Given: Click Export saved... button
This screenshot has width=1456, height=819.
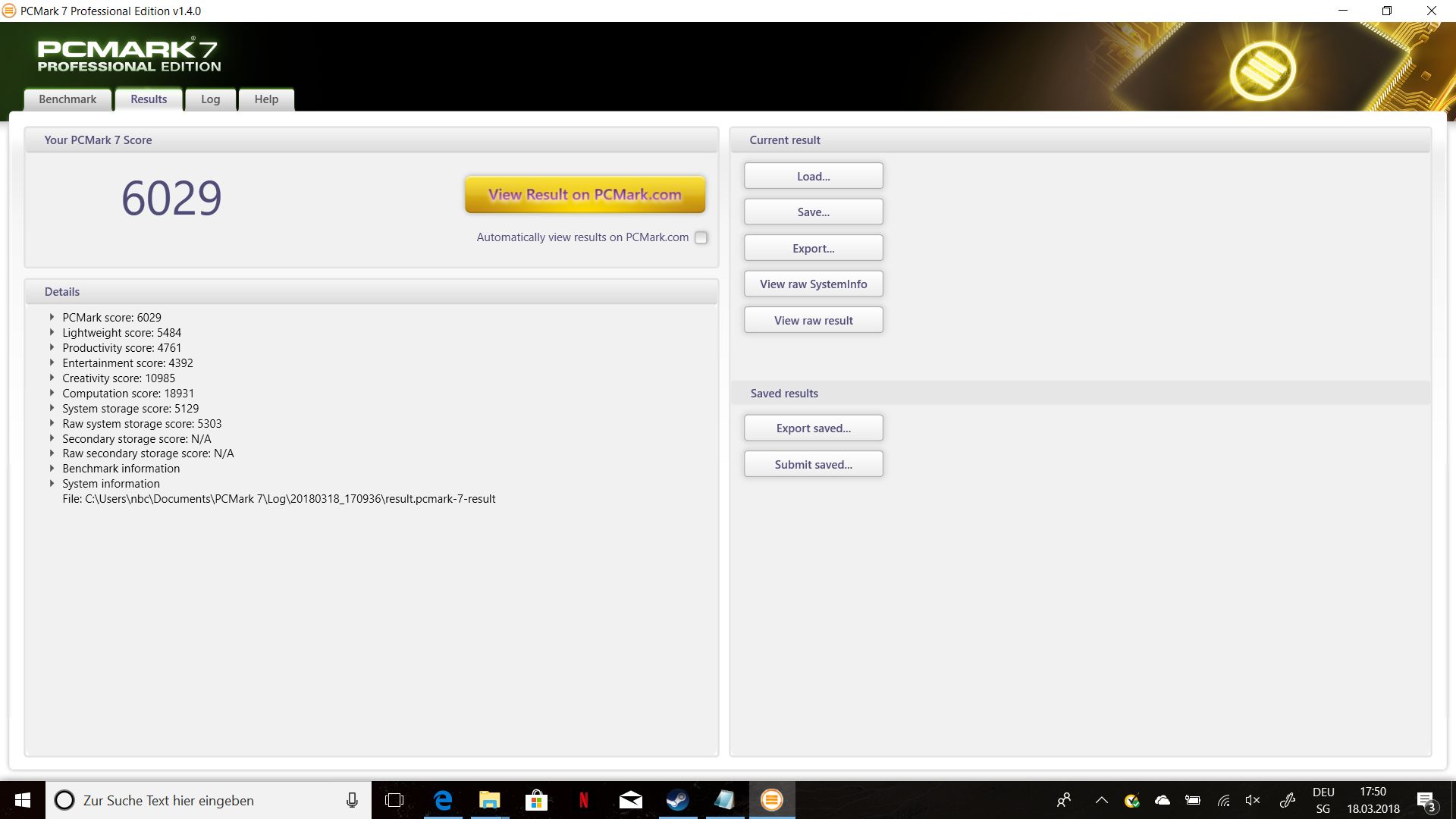Looking at the screenshot, I should pyautogui.click(x=813, y=428).
